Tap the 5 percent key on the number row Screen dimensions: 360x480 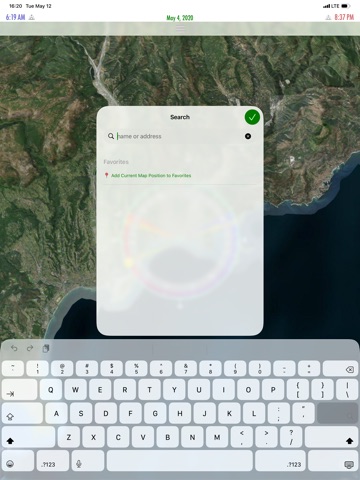[x=136, y=369]
